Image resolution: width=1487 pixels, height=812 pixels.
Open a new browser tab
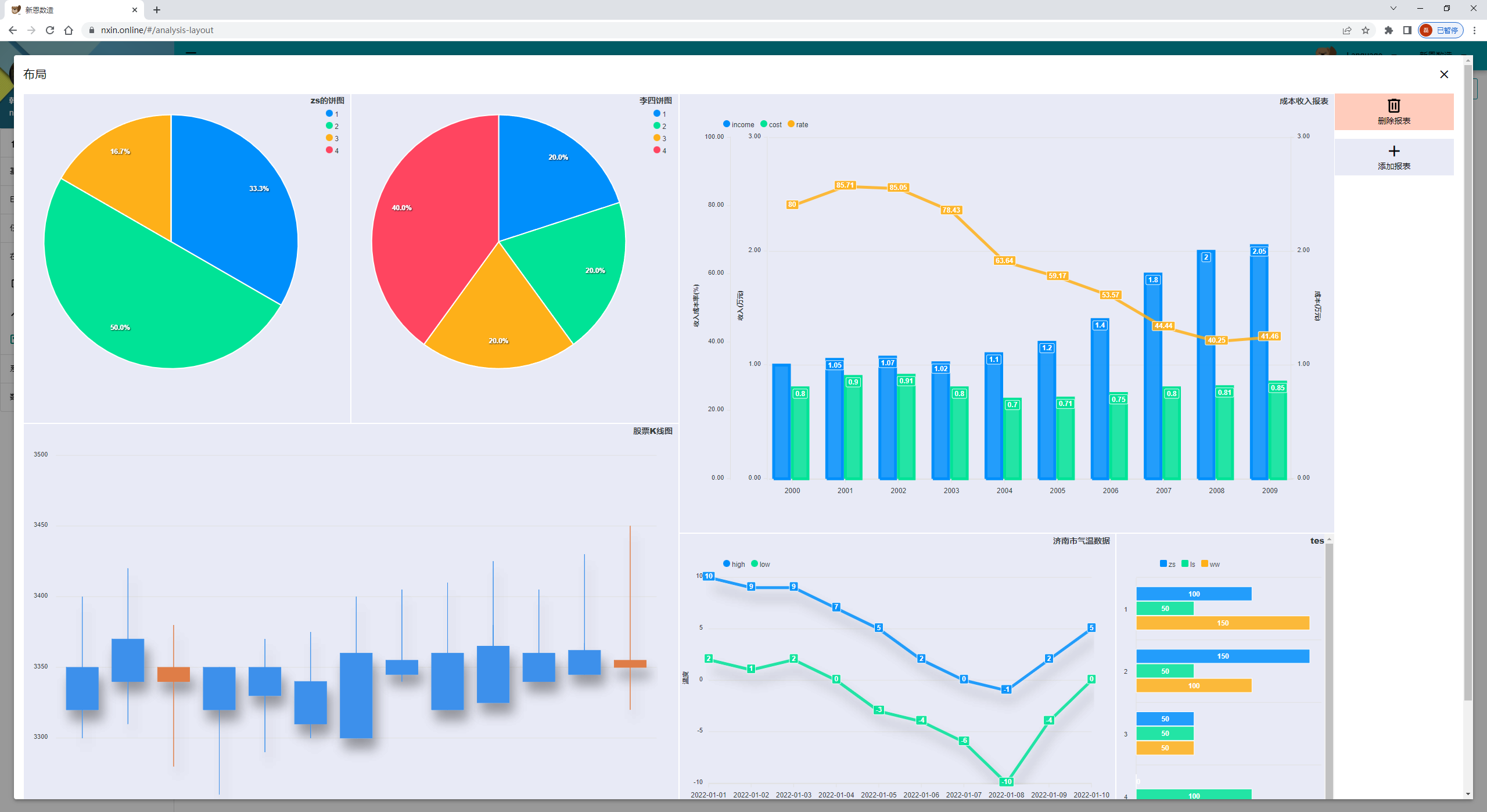pos(157,10)
